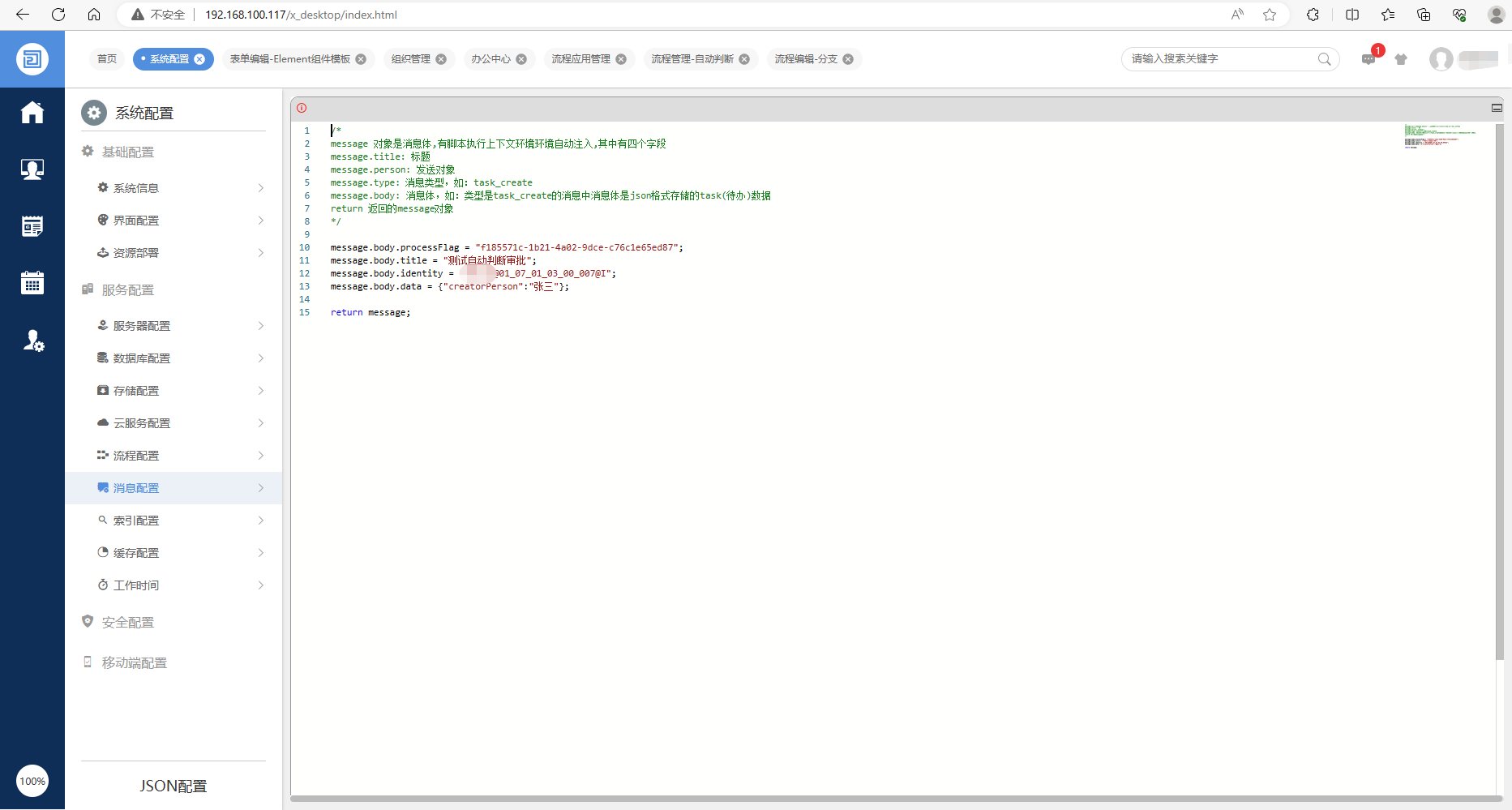
Task: Expand 系统信息 chevron
Action: (x=261, y=188)
